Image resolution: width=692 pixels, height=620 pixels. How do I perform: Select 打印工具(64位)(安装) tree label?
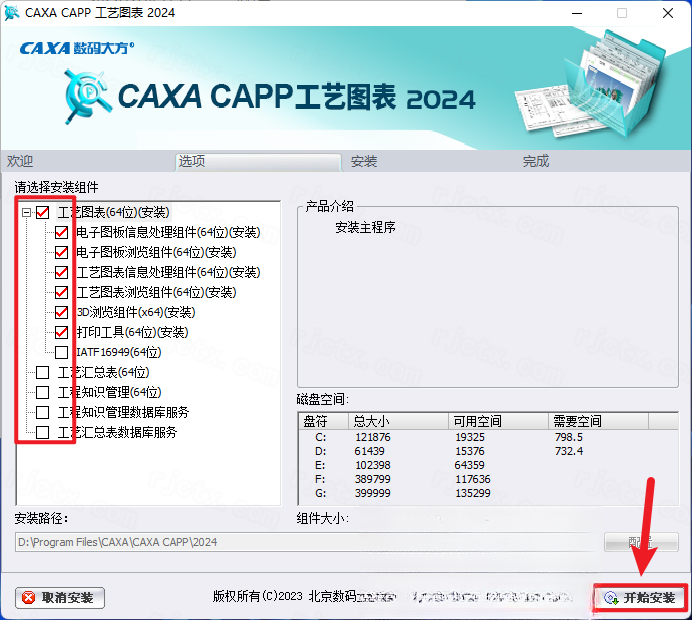(132, 332)
